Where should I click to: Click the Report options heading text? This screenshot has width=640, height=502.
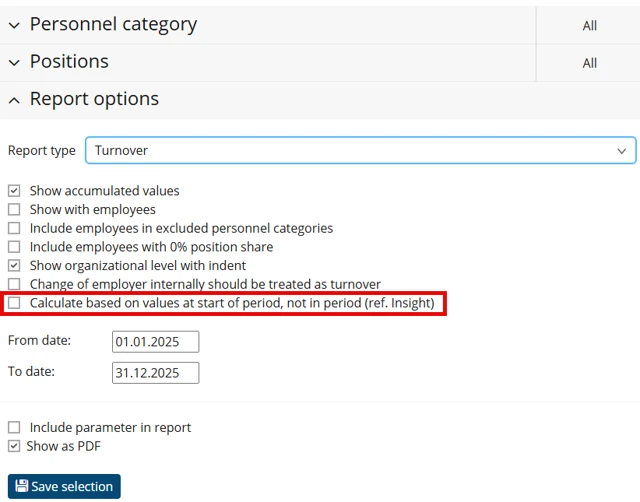[94, 100]
